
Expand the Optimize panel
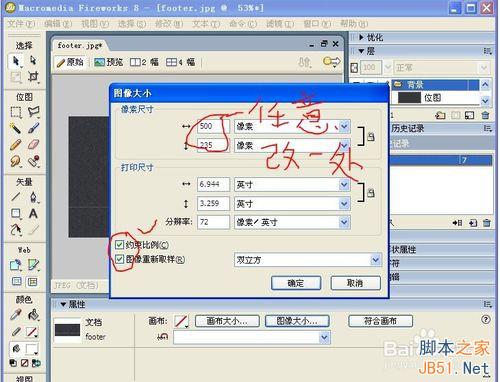[362, 37]
